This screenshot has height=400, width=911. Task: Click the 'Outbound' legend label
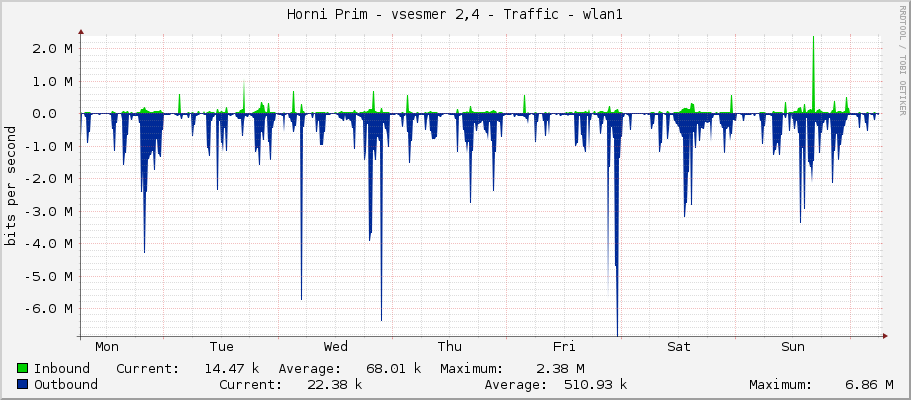coord(66,384)
